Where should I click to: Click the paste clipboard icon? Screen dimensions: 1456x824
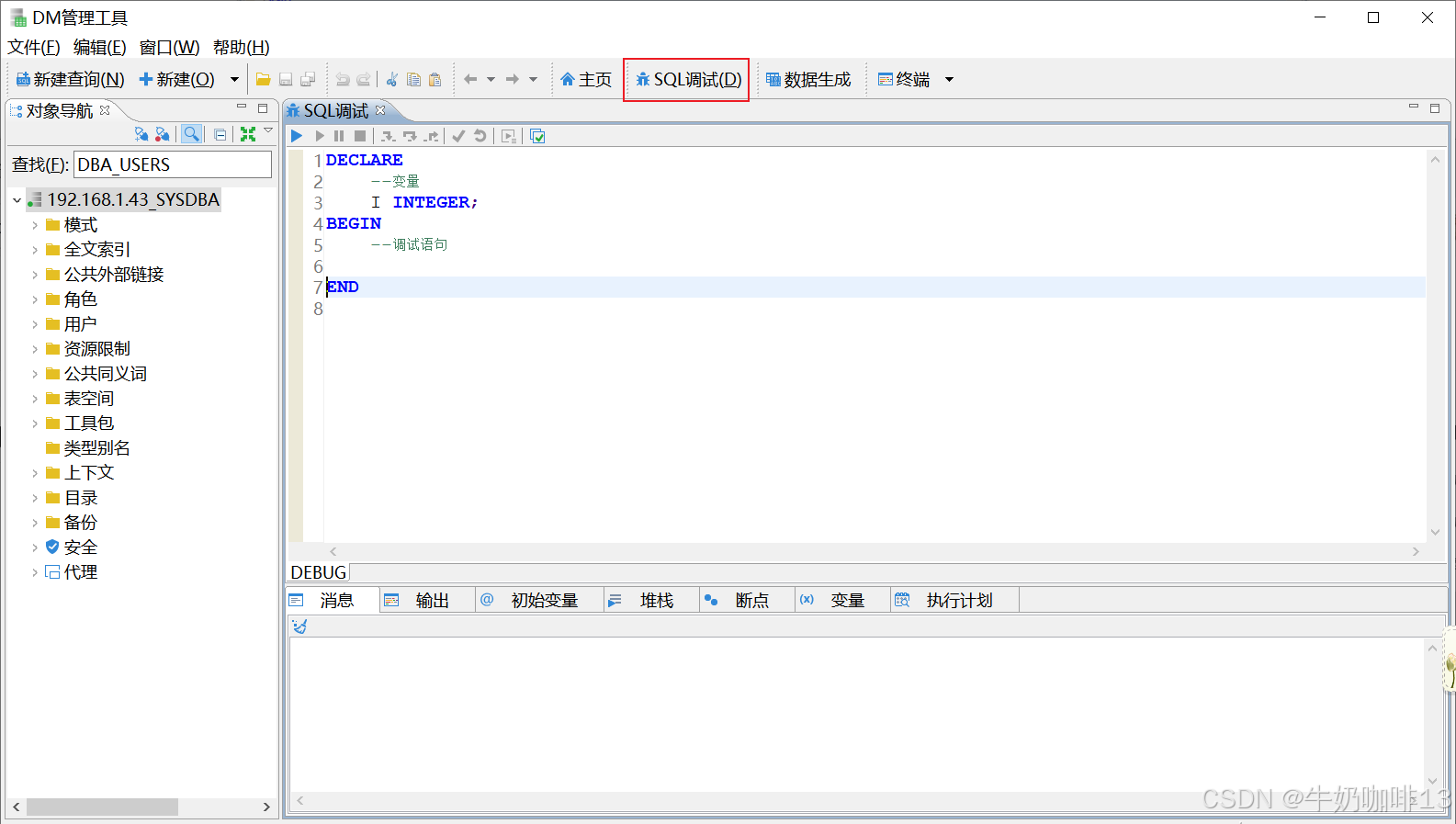[x=435, y=80]
